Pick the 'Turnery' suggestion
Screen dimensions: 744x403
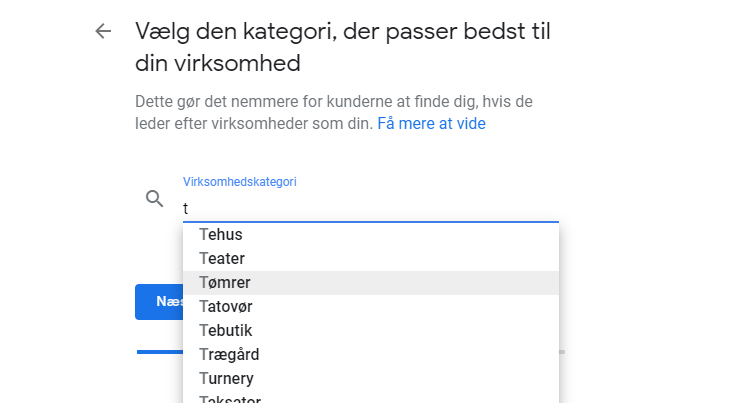[x=371, y=379]
